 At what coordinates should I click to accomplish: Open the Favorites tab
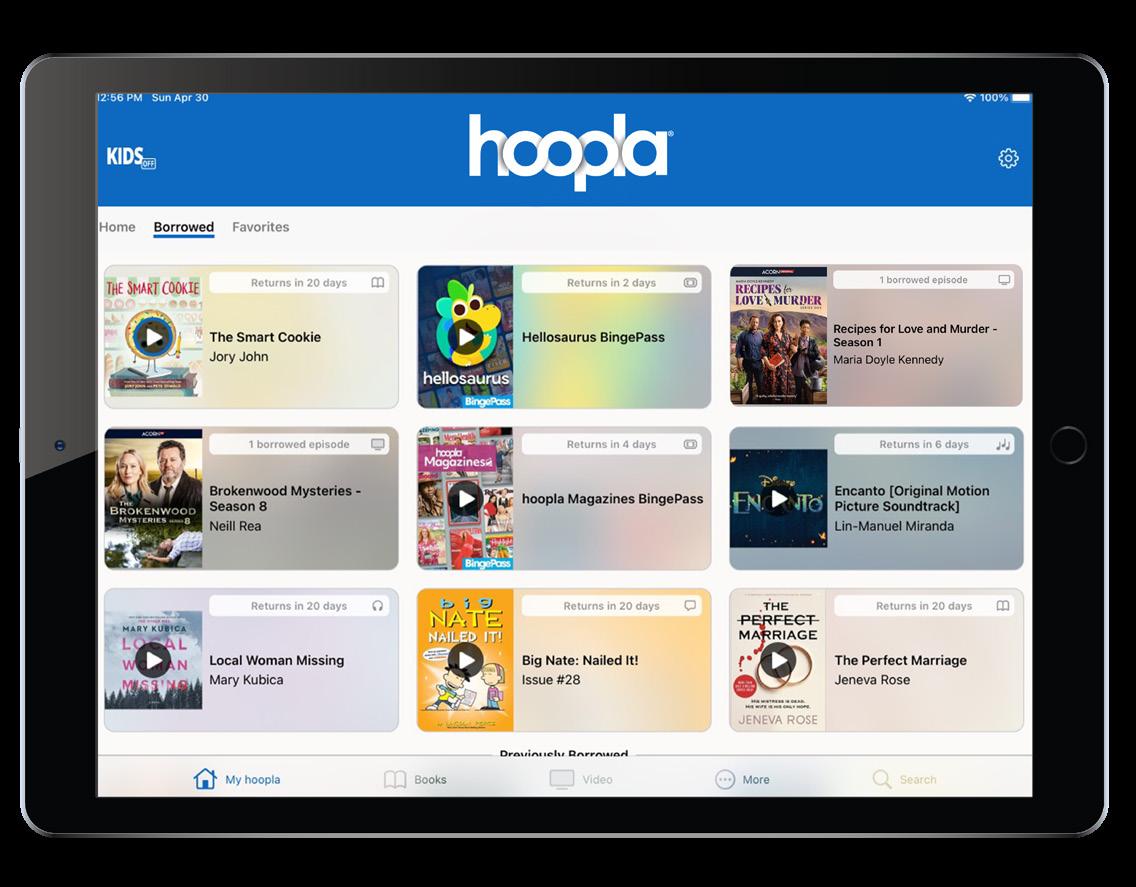260,227
